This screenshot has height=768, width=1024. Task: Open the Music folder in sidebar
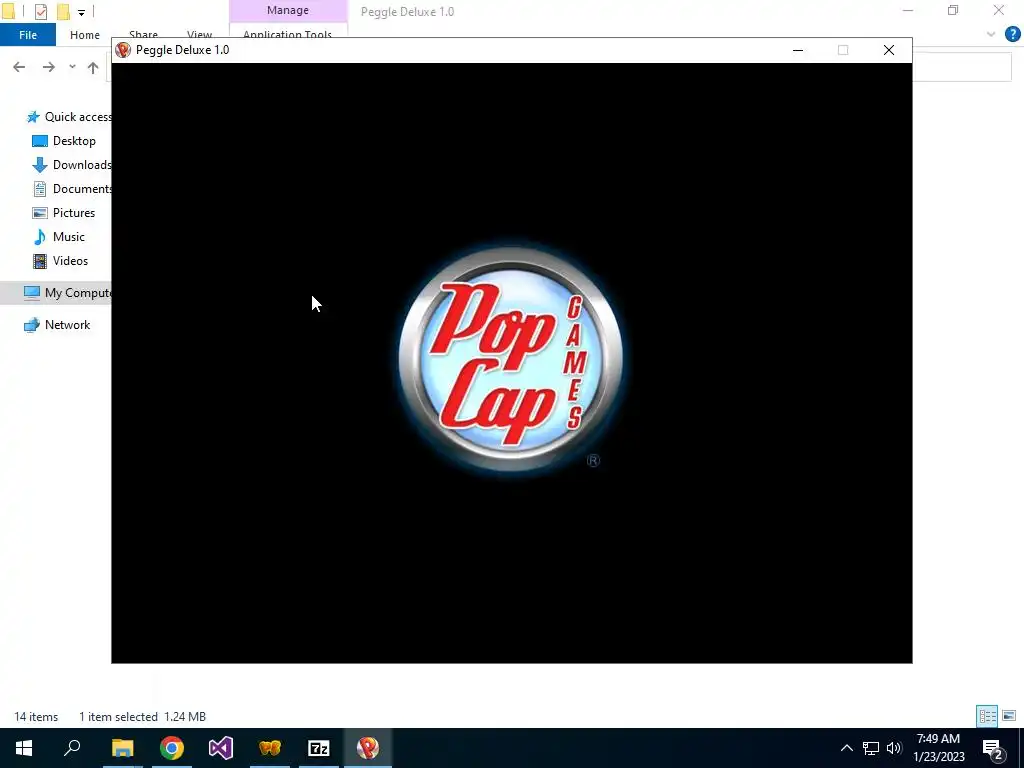tap(59, 237)
